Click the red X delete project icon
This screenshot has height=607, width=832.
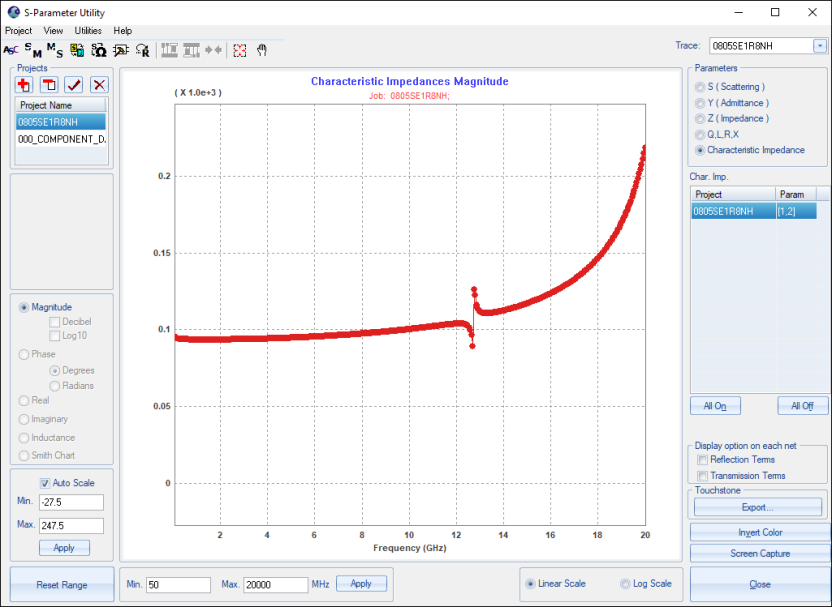pos(99,85)
